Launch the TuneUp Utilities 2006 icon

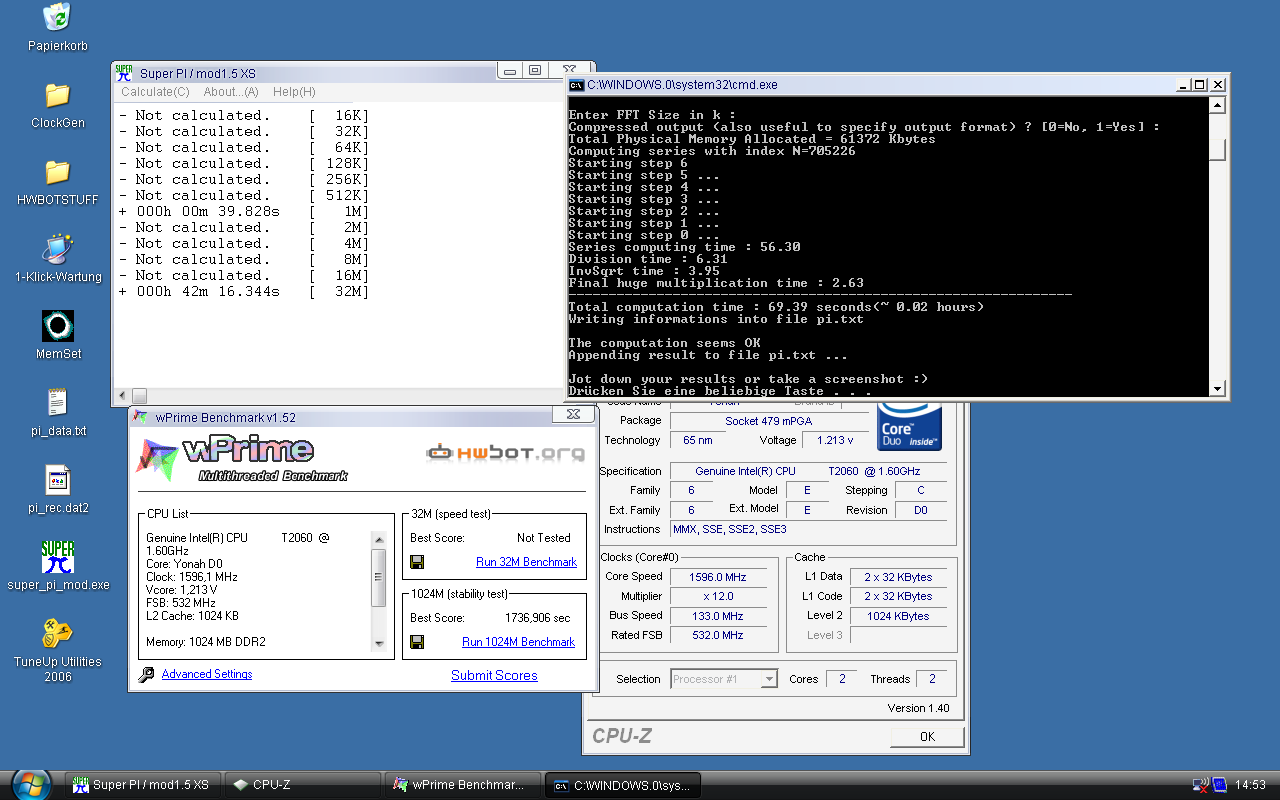[57, 634]
